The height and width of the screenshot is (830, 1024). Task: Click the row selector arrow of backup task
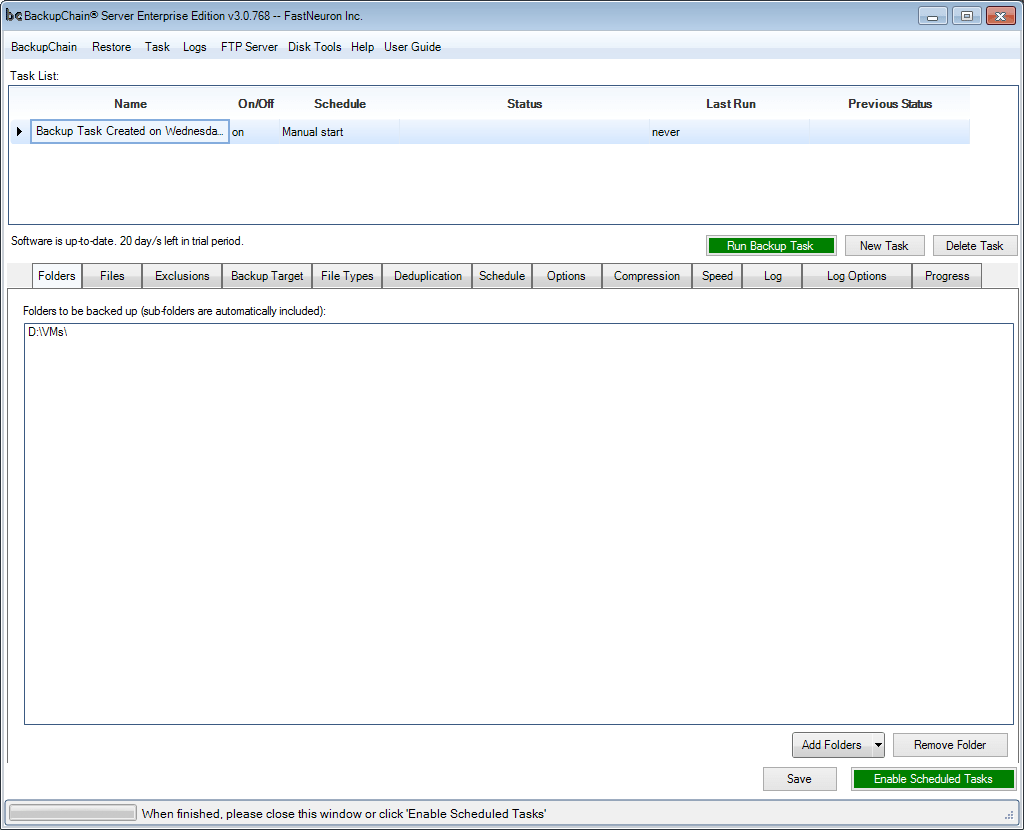tap(20, 131)
